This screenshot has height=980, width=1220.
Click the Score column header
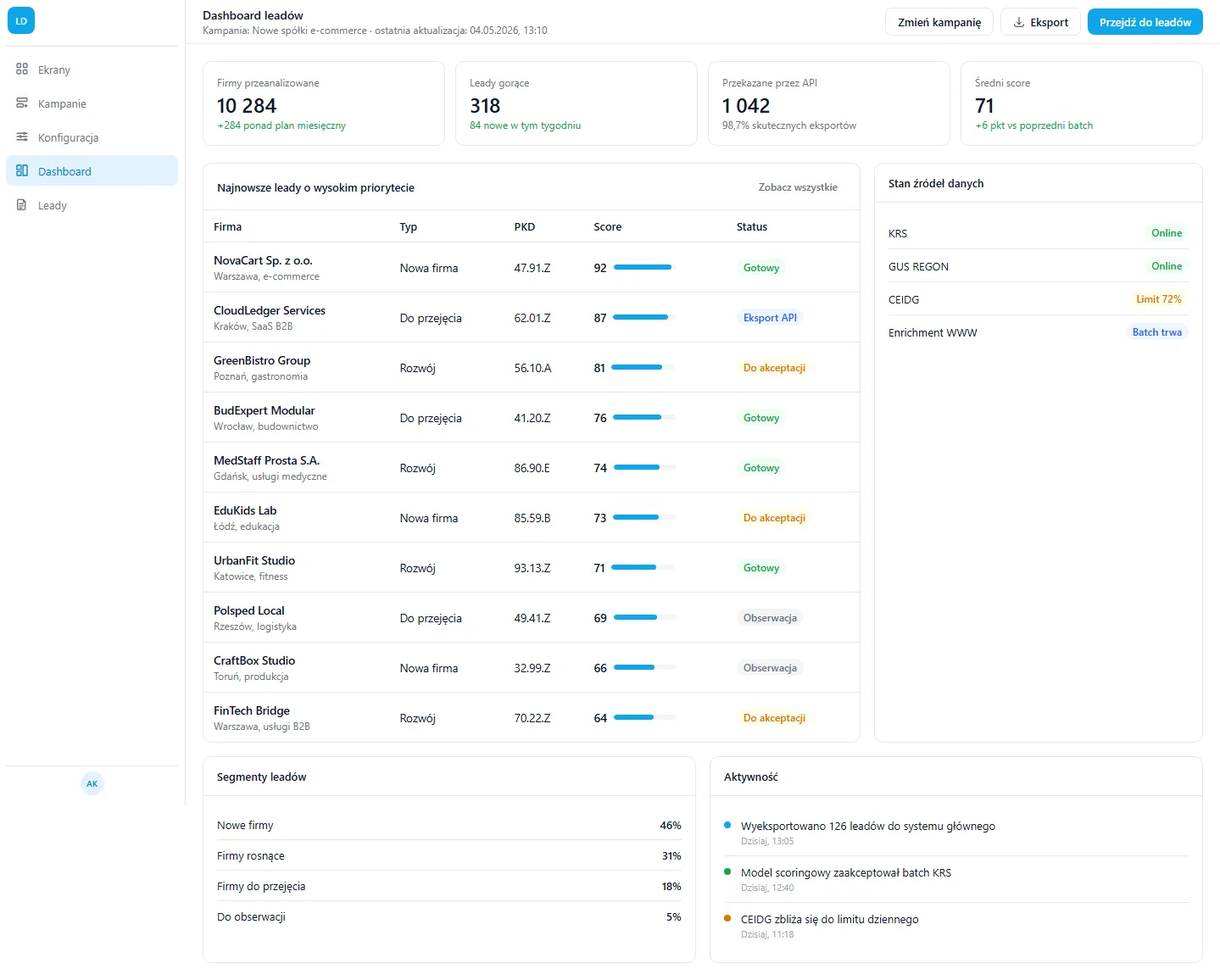pyautogui.click(x=608, y=227)
